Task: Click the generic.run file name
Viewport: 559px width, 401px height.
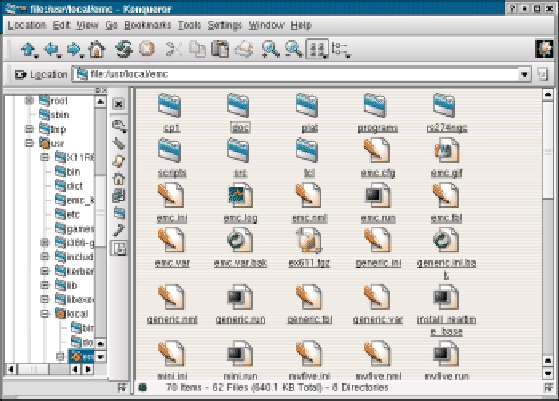Action: click(240, 319)
